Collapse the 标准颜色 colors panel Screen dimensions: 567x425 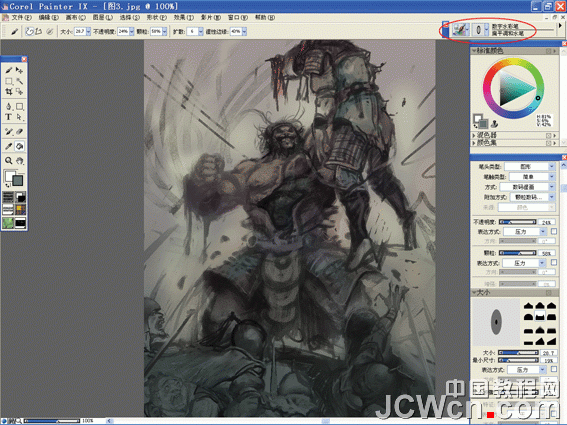(x=474, y=51)
